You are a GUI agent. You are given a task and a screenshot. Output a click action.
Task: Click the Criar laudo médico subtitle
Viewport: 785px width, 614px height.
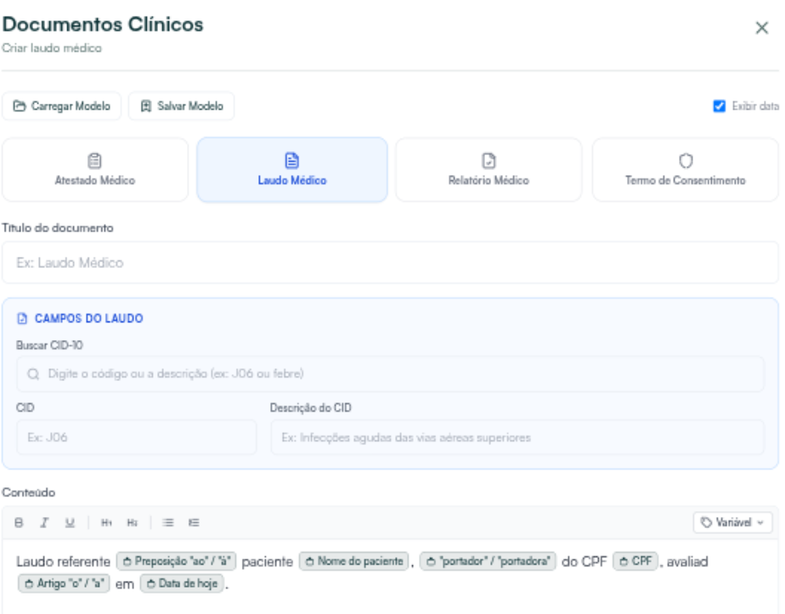point(52,48)
